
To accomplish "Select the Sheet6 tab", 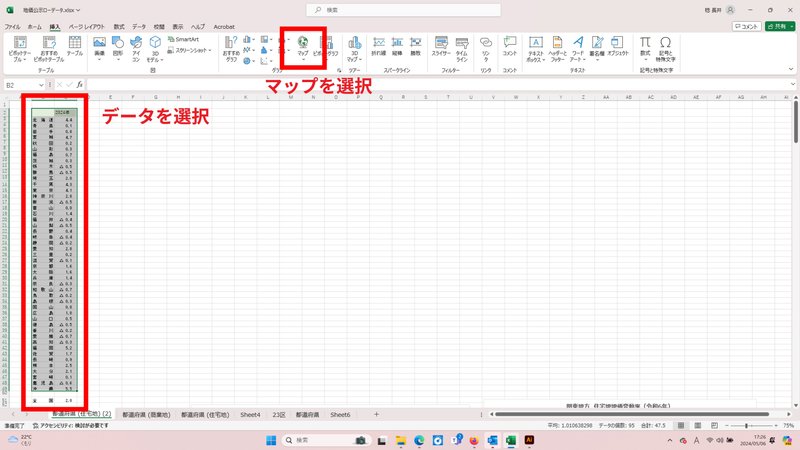I will (340, 415).
